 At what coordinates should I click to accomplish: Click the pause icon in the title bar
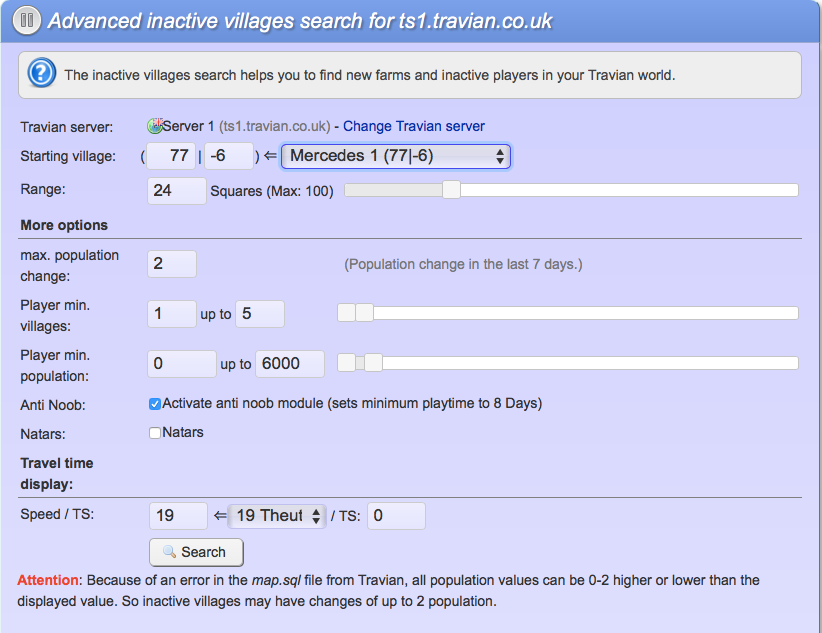coord(26,20)
